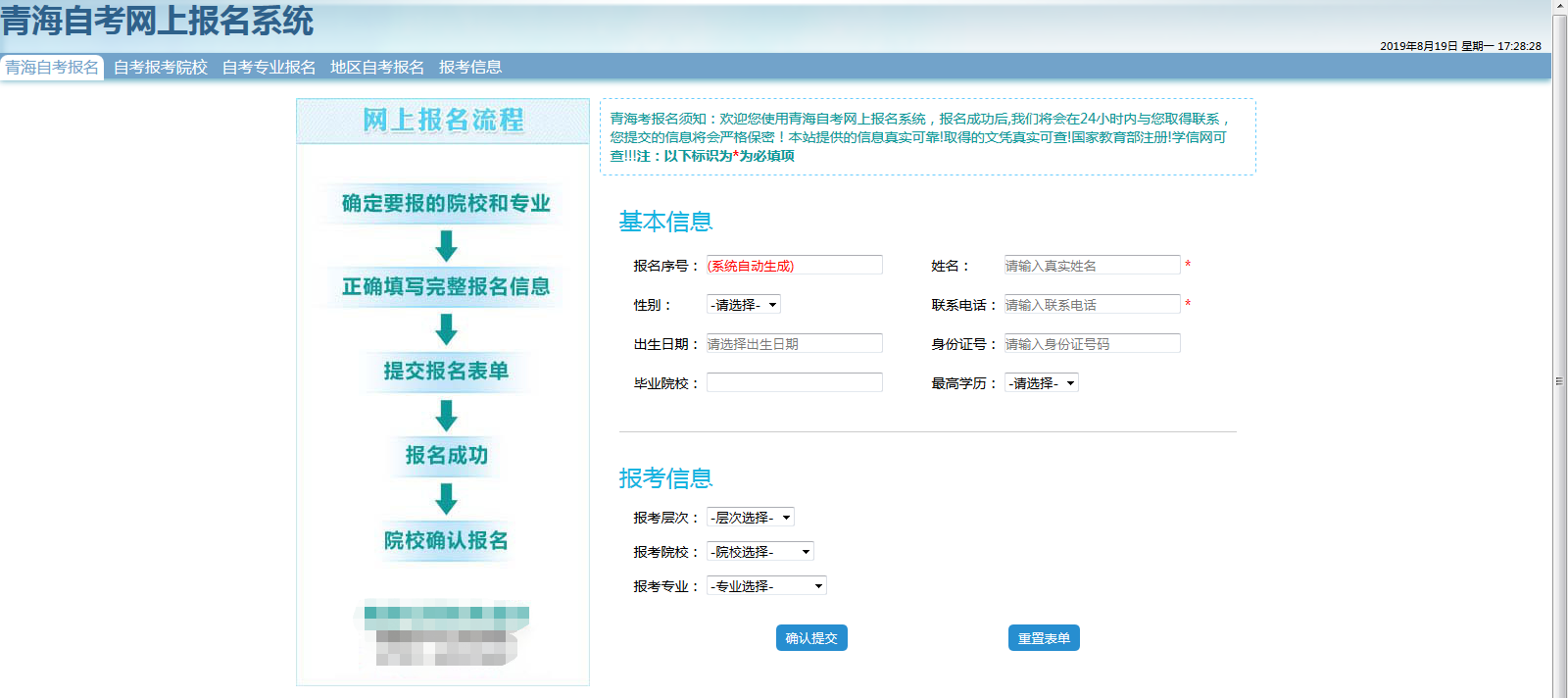Open the 报考专业 major selection dropdown
The width and height of the screenshot is (1568, 698).
(766, 586)
